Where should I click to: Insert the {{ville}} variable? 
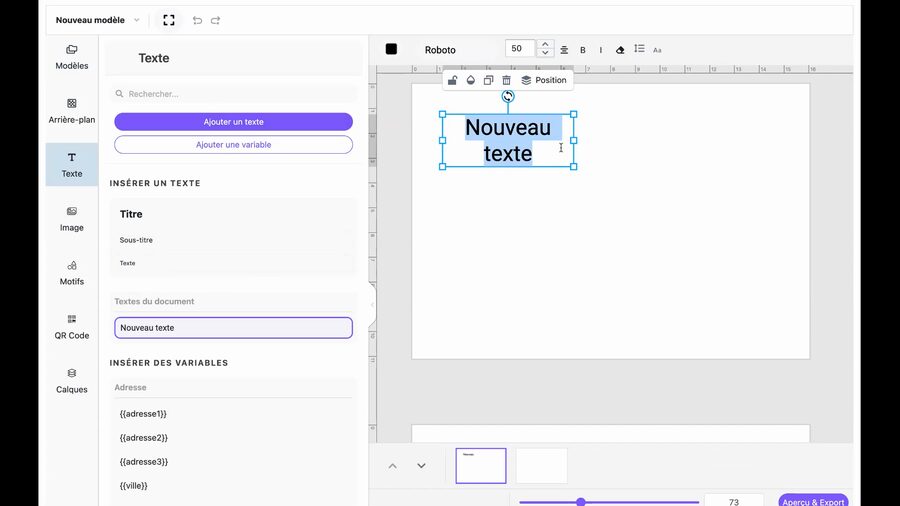click(134, 486)
